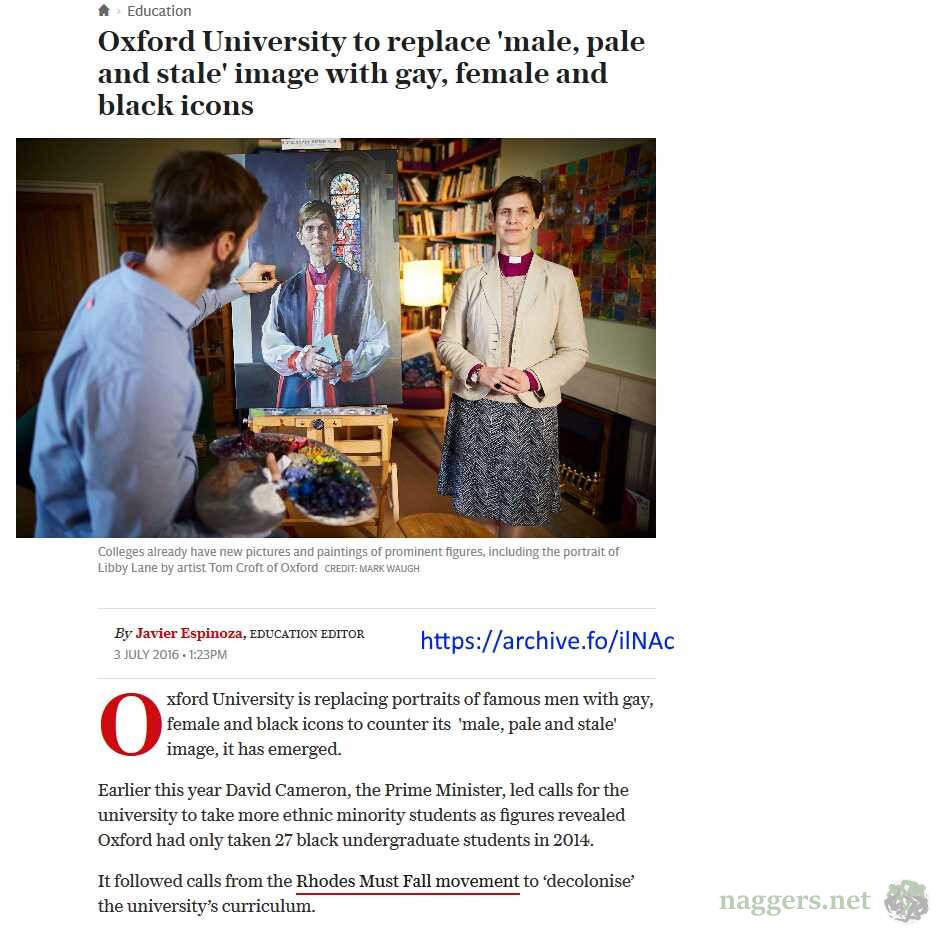Screen dimensions: 948x932
Task: Open the Education breadcrumb link
Action: [159, 11]
